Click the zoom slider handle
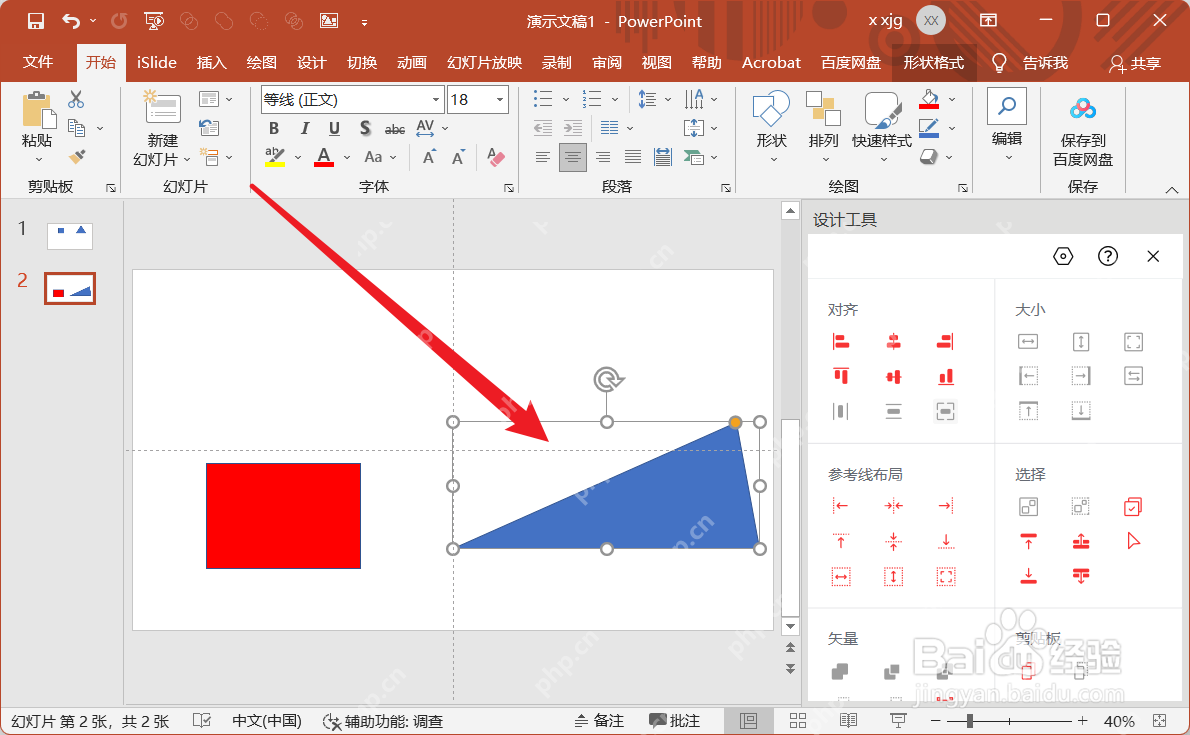This screenshot has width=1190, height=735. [x=970, y=721]
